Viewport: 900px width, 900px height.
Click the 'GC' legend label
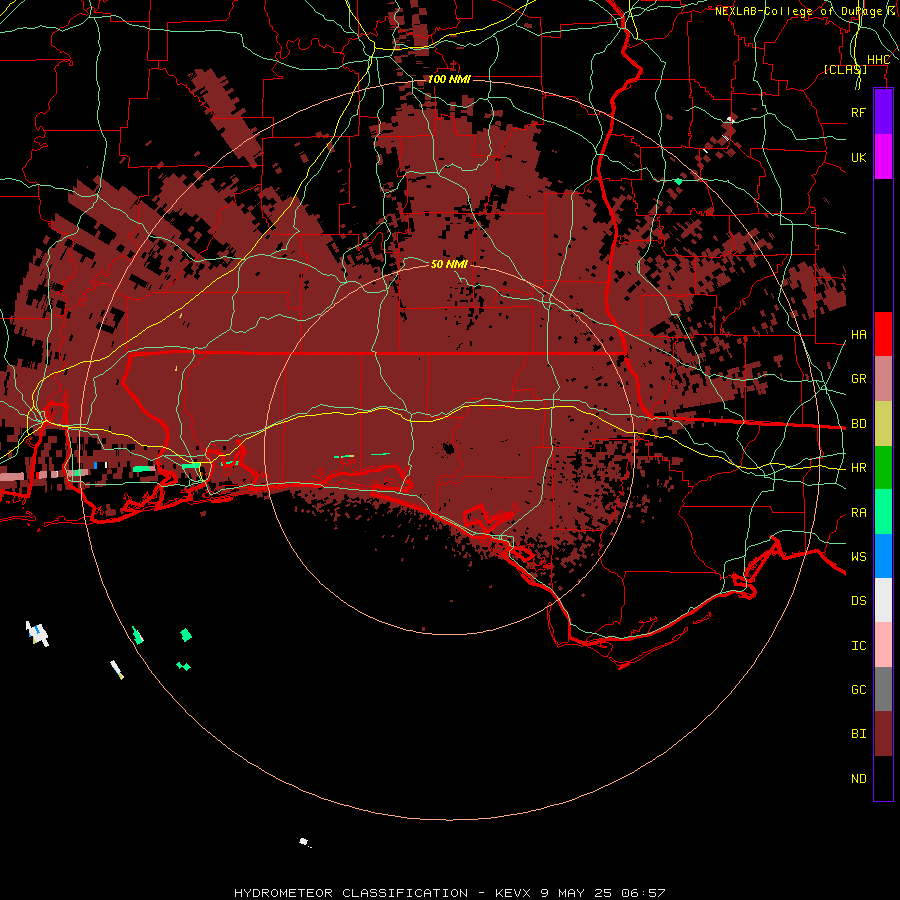click(858, 690)
